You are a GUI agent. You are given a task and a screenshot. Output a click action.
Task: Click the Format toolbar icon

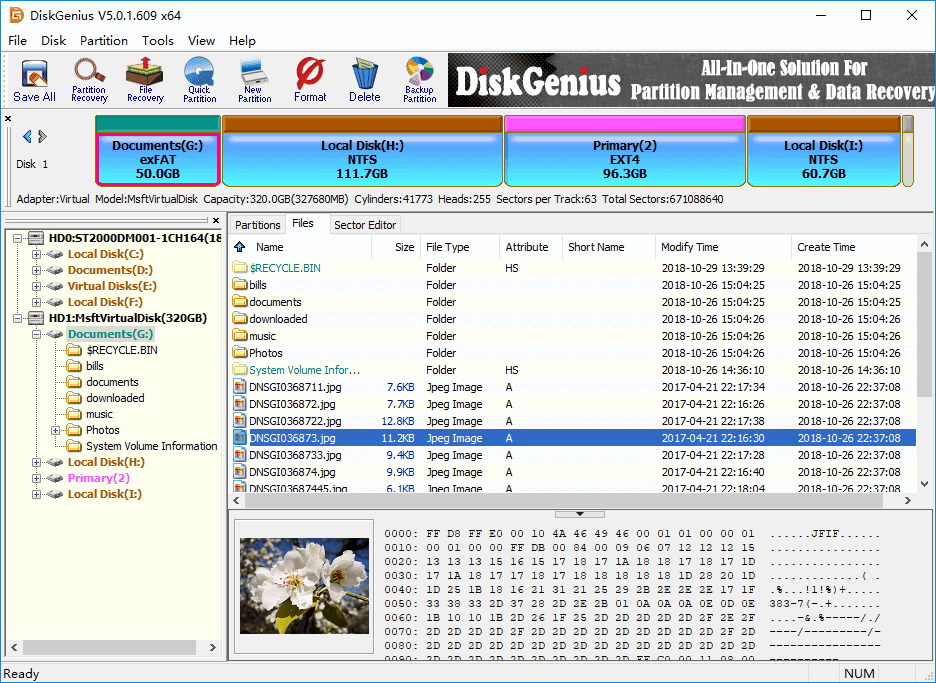(310, 80)
